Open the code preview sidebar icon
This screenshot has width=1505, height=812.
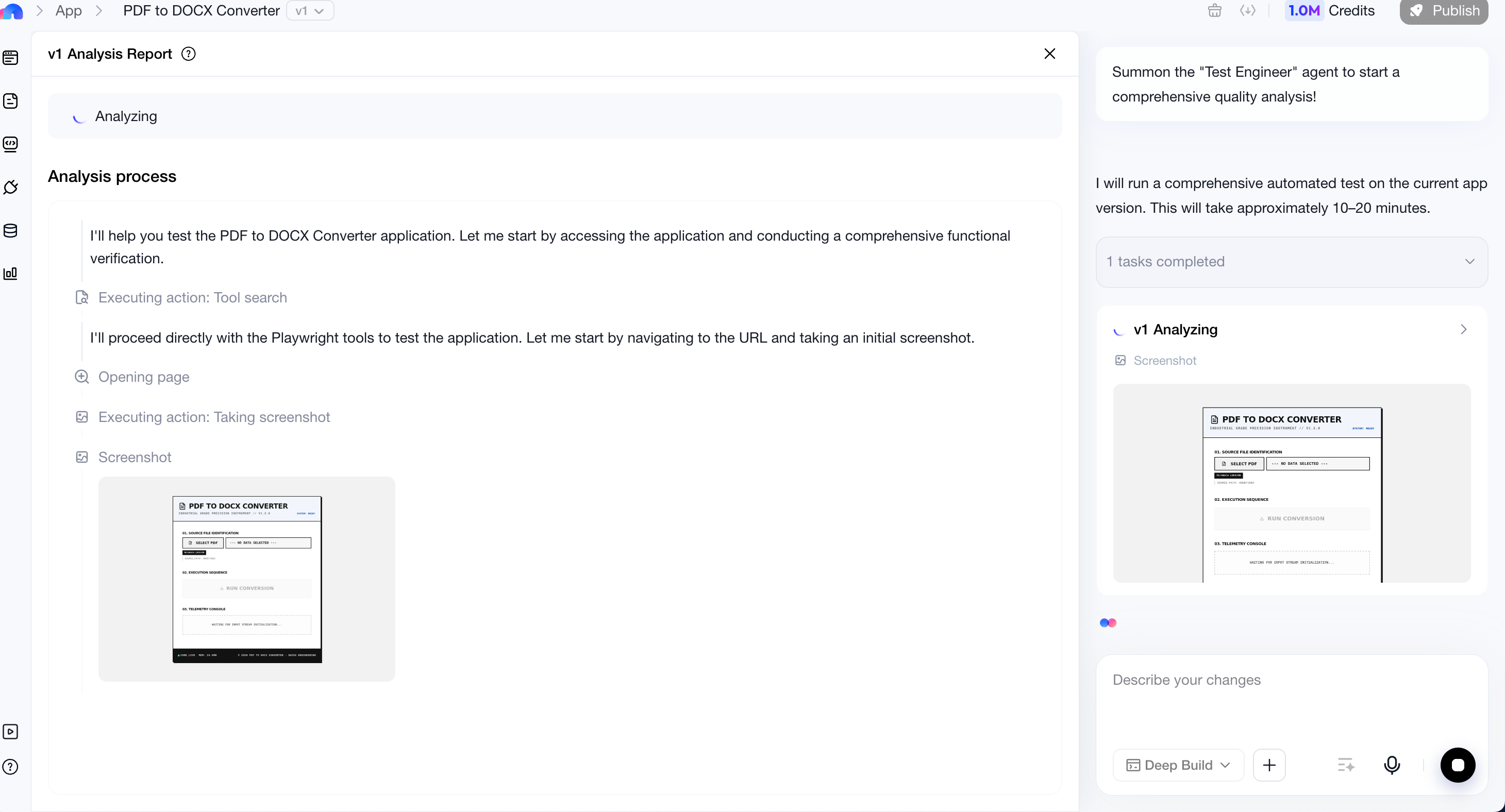click(10, 144)
